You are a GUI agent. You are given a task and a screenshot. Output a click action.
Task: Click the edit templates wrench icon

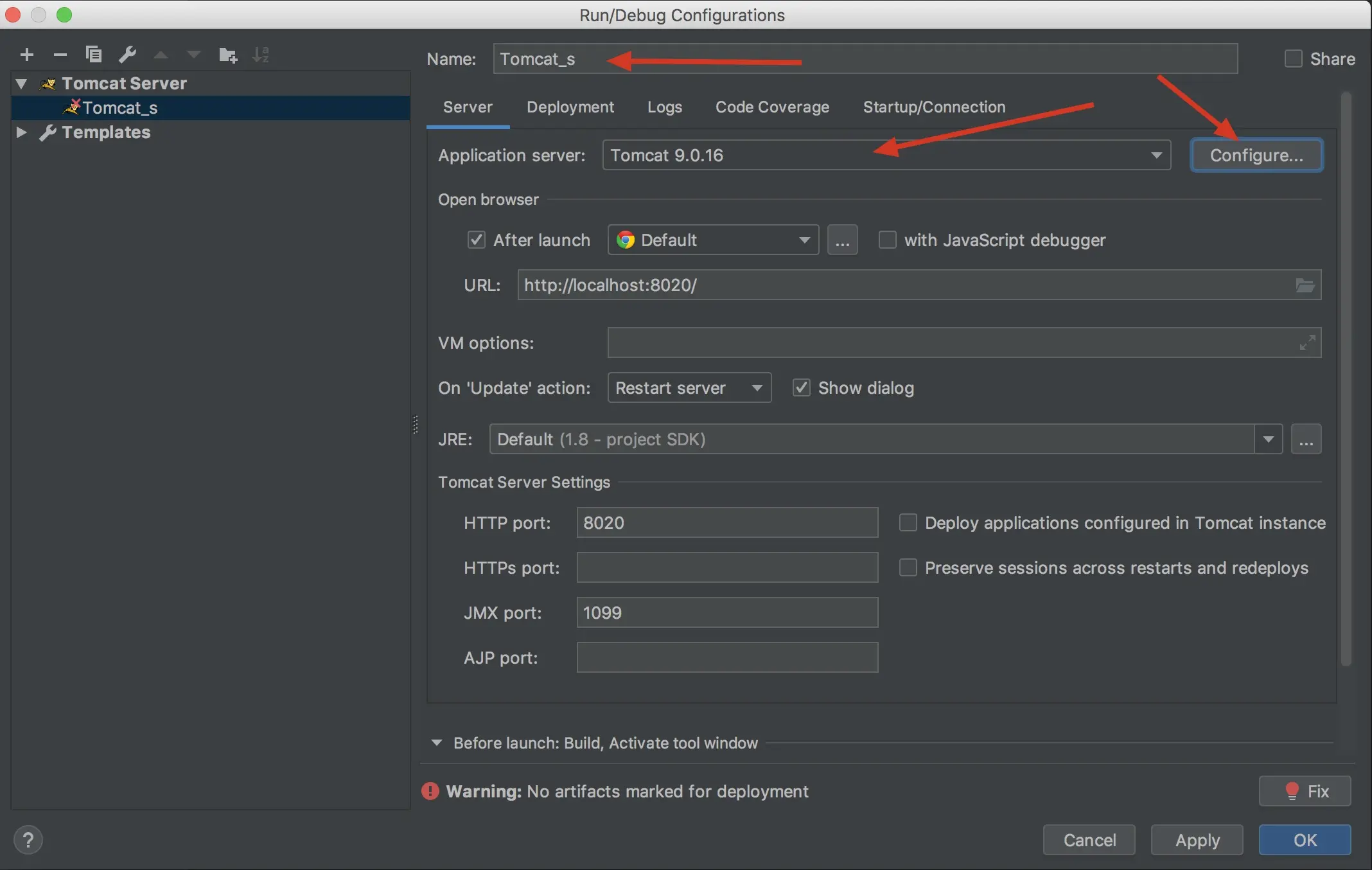pyautogui.click(x=127, y=55)
